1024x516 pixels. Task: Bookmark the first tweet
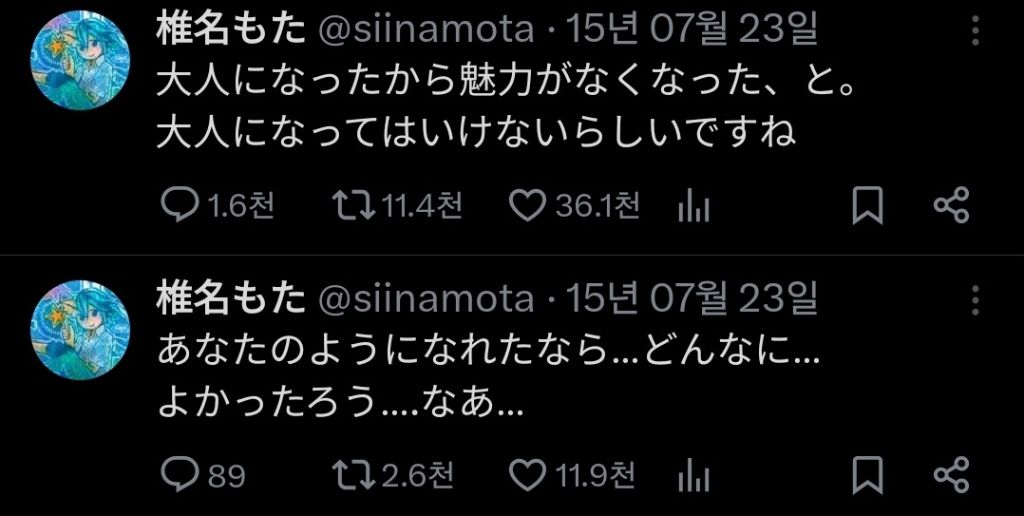tap(866, 206)
